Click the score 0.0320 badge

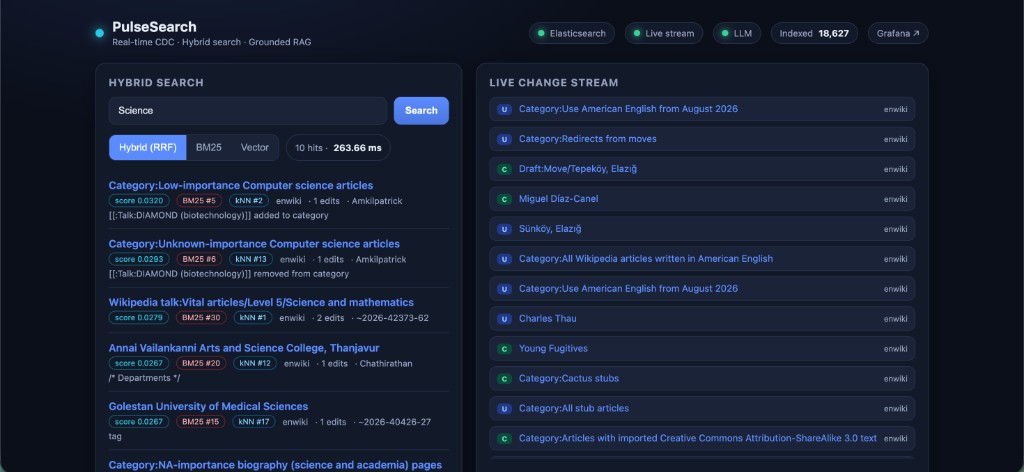coord(139,200)
